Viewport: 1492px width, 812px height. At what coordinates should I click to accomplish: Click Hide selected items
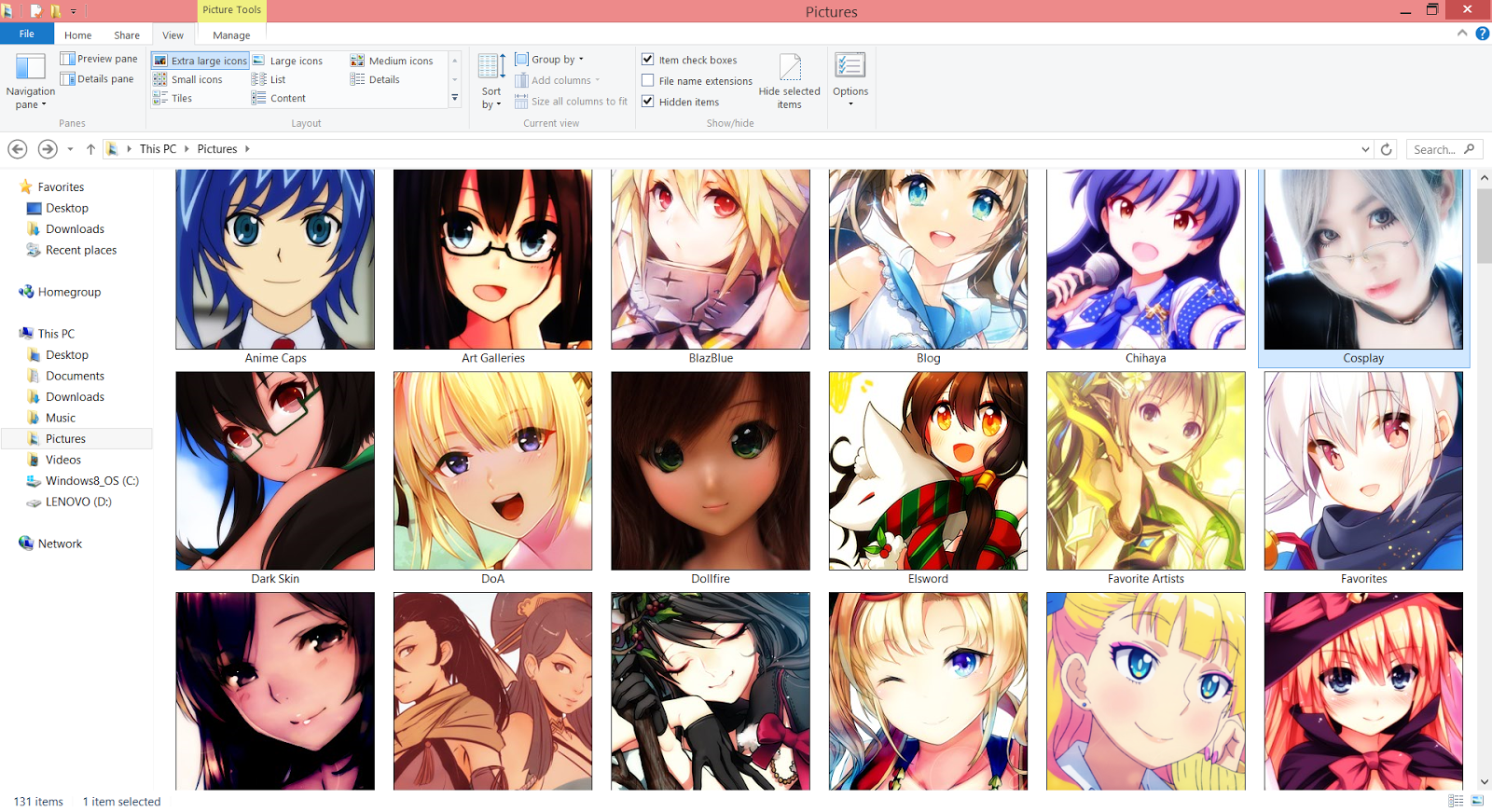pos(789,81)
